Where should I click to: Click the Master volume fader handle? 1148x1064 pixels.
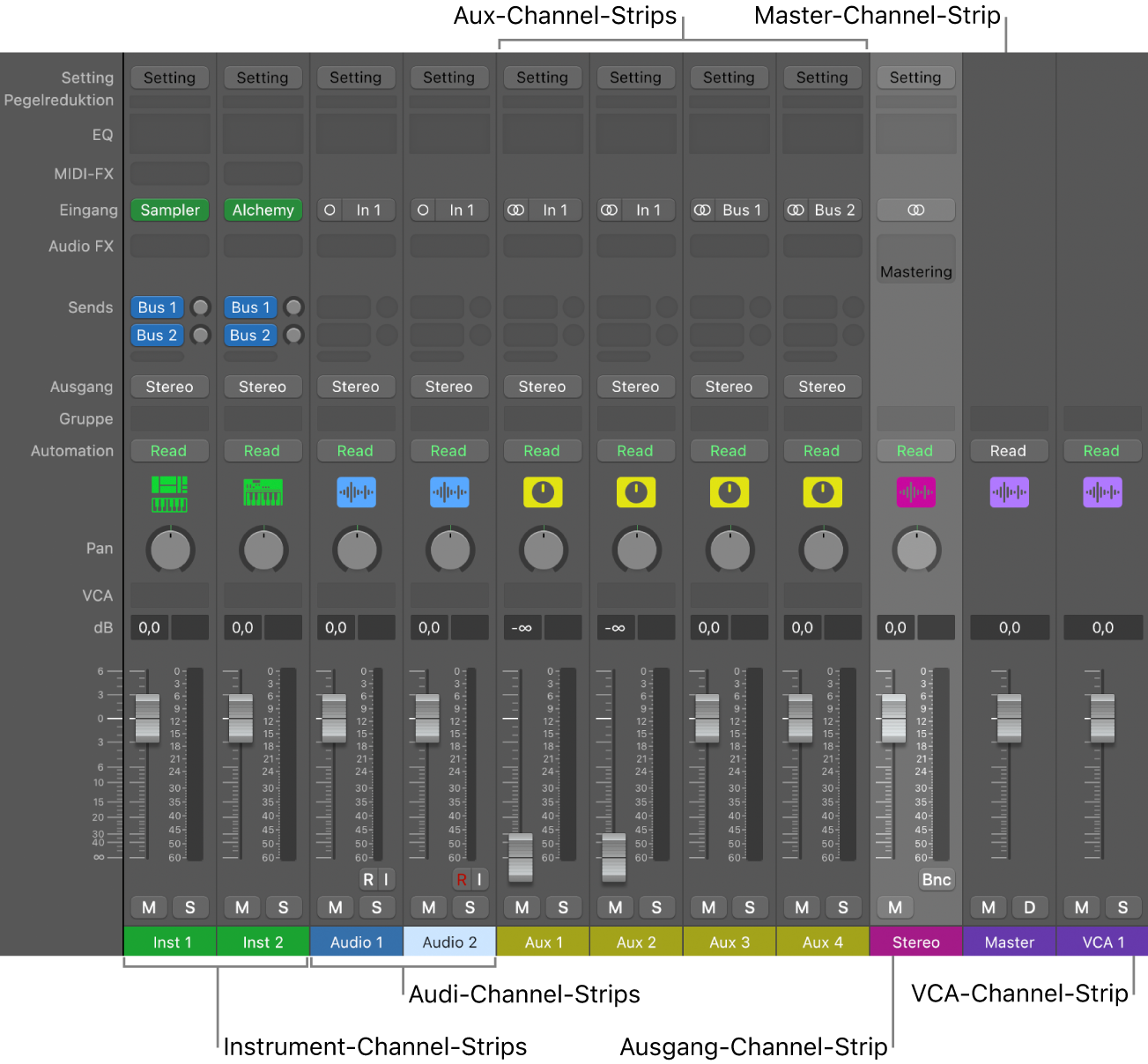tap(1009, 718)
